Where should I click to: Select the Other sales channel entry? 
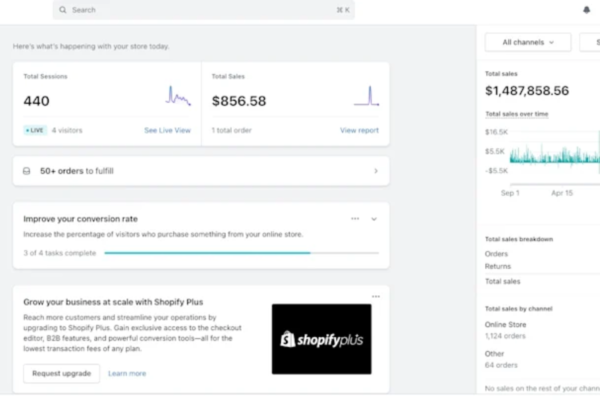click(494, 354)
